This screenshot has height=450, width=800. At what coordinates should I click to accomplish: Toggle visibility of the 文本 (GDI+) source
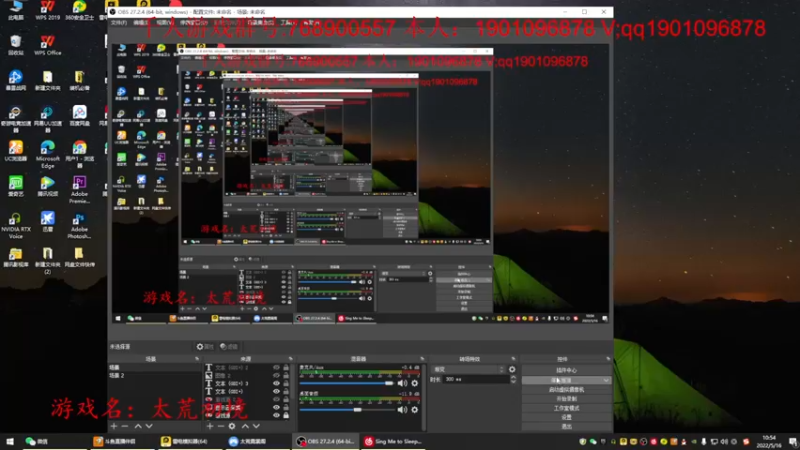pos(277,392)
